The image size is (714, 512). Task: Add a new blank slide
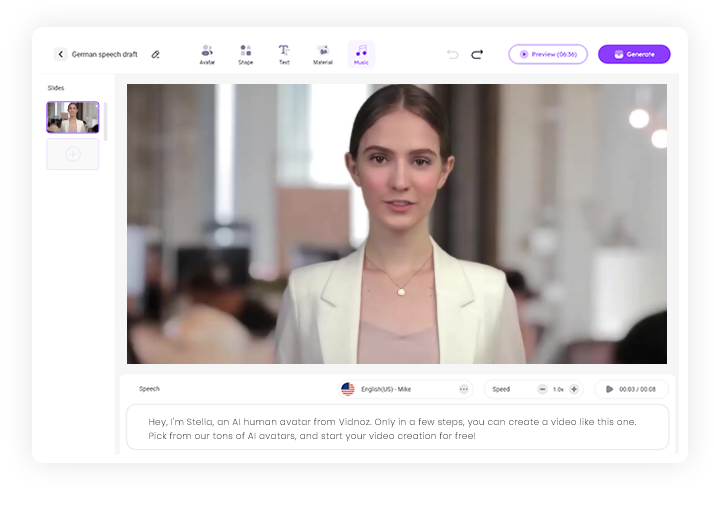pos(72,154)
